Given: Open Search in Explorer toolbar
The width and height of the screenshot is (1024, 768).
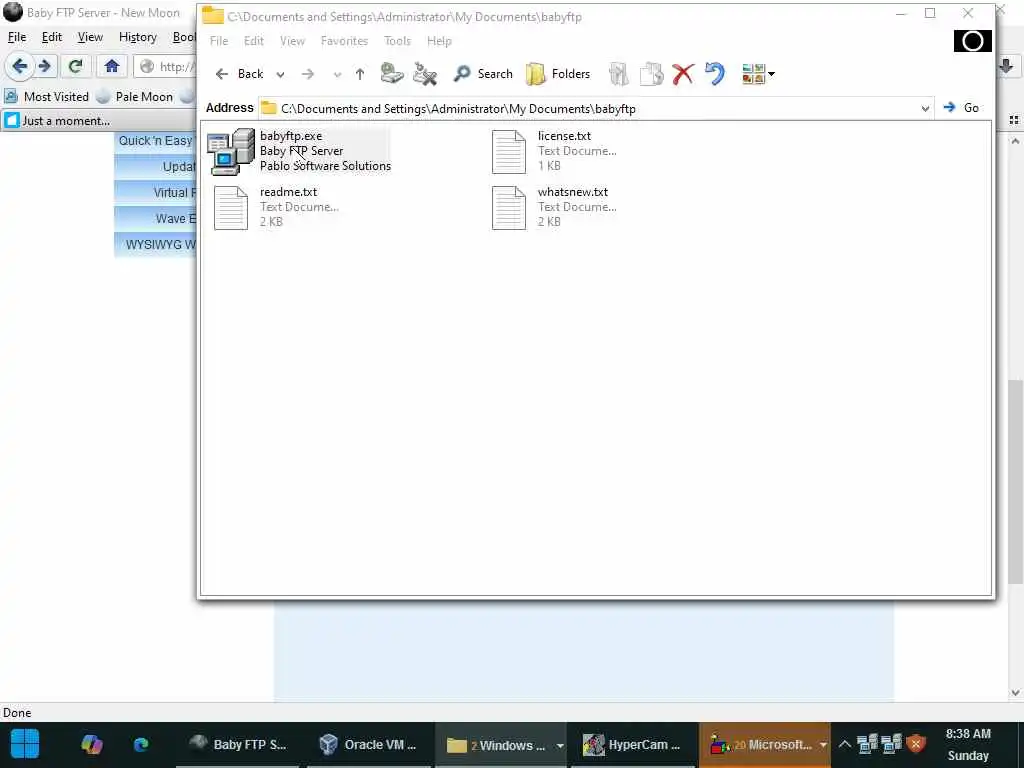Looking at the screenshot, I should pyautogui.click(x=483, y=74).
